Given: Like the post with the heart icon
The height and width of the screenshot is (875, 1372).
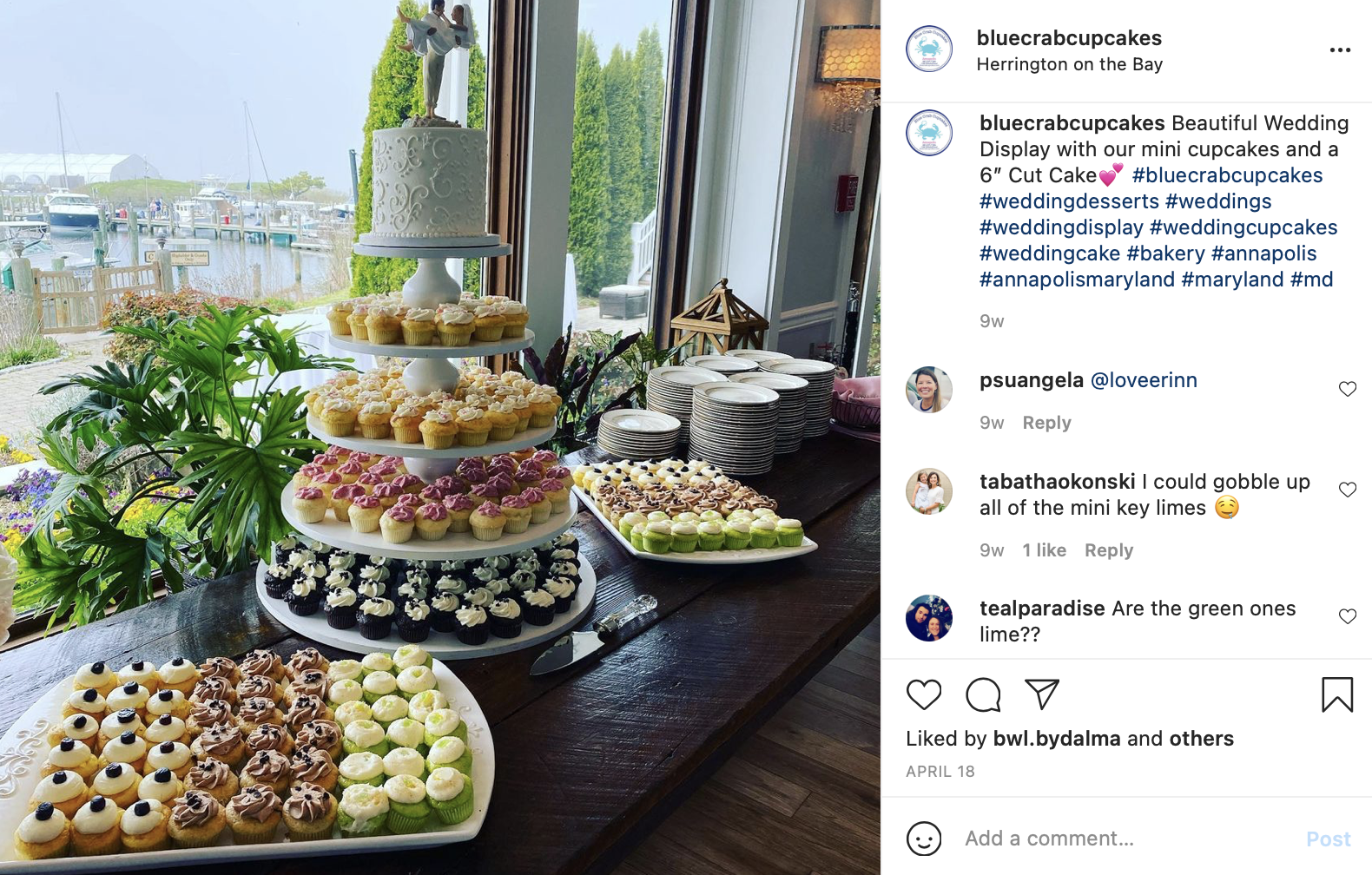Looking at the screenshot, I should pyautogui.click(x=924, y=695).
